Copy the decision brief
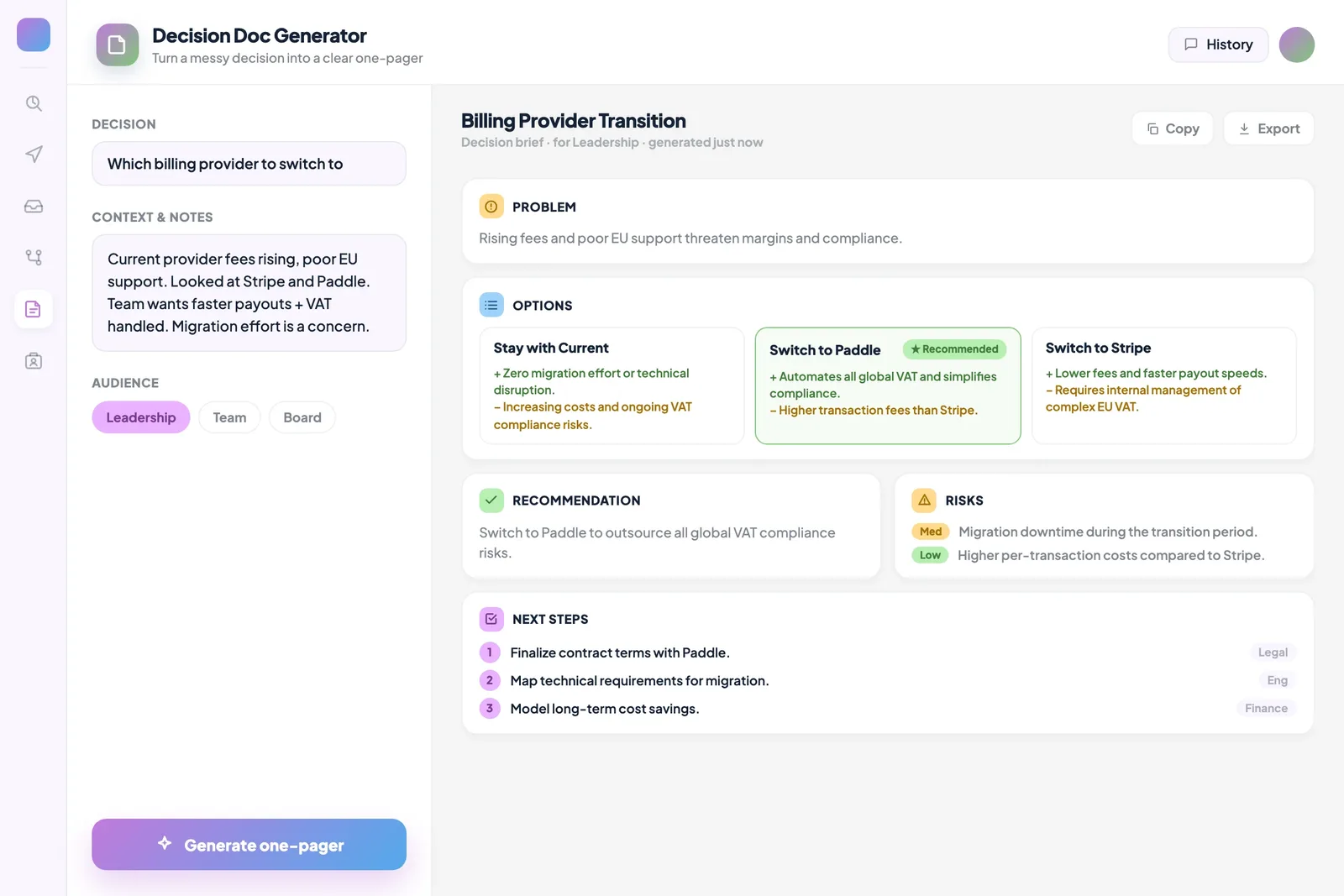Viewport: 1344px width, 896px height. pos(1173,128)
